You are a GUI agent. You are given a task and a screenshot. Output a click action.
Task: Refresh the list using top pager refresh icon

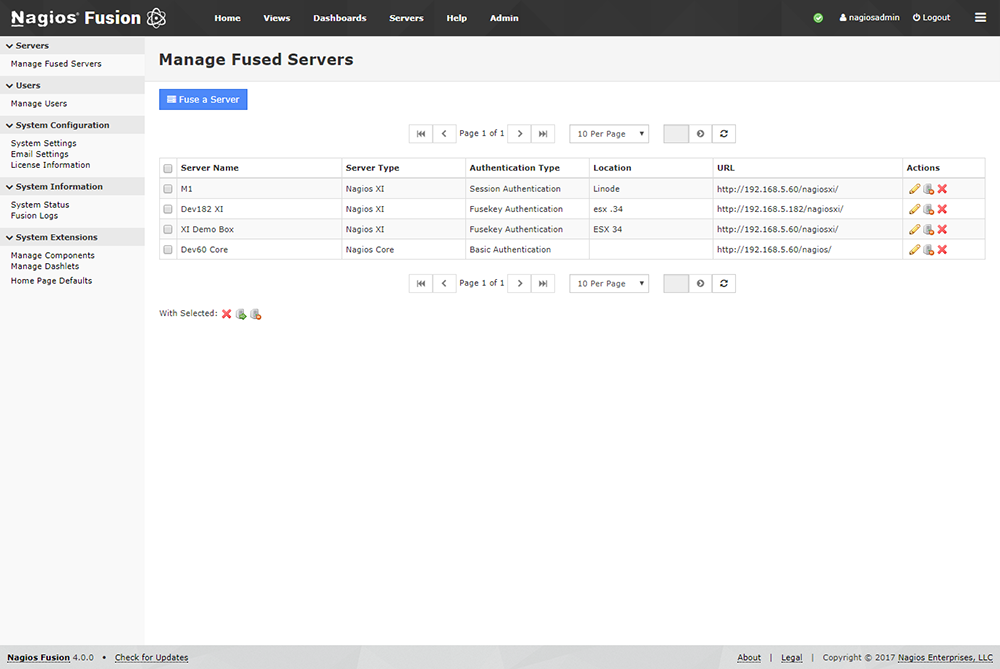(x=724, y=134)
